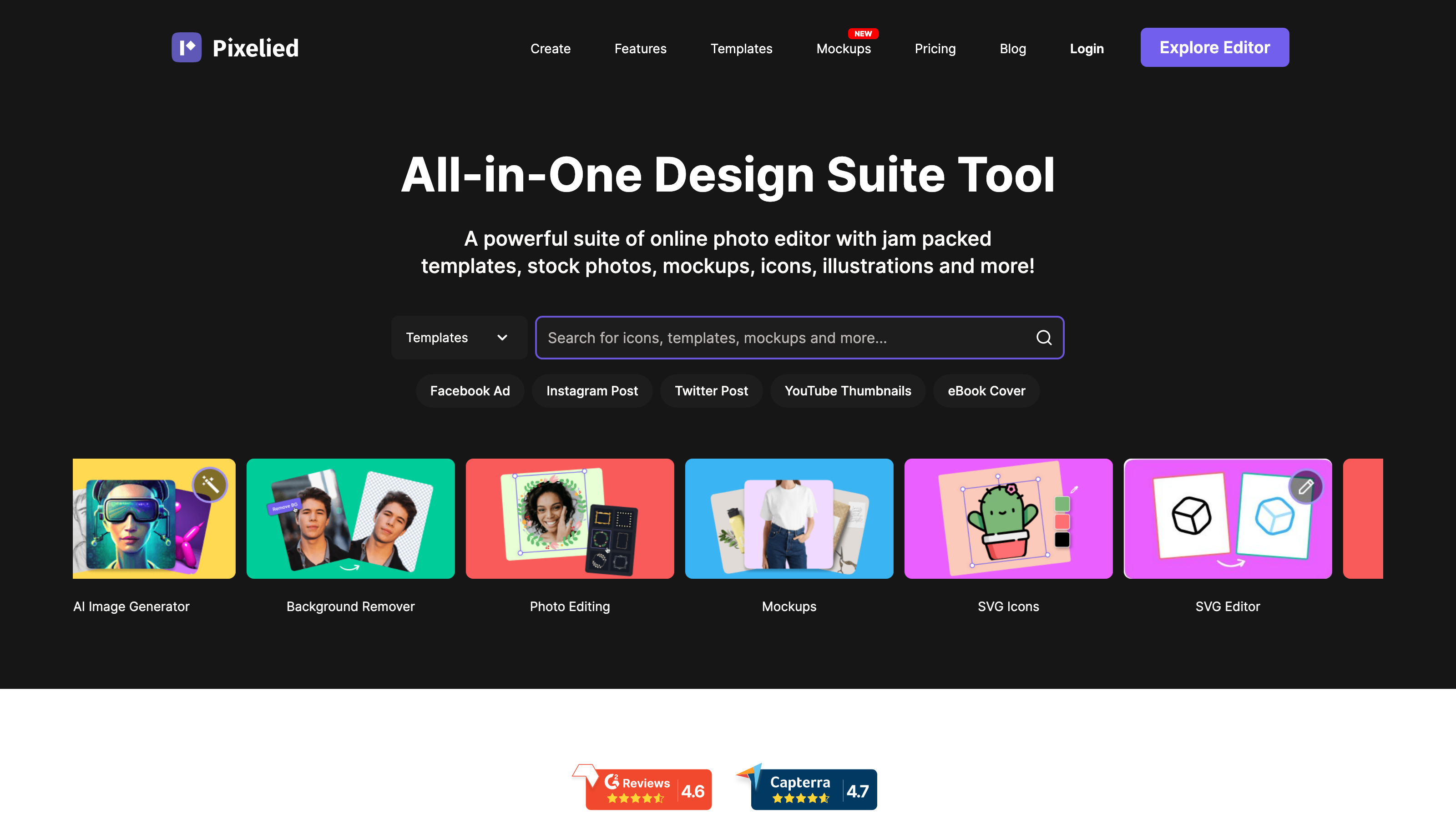The height and width of the screenshot is (819, 1456).
Task: Open the Features navigation menu
Action: tap(640, 48)
